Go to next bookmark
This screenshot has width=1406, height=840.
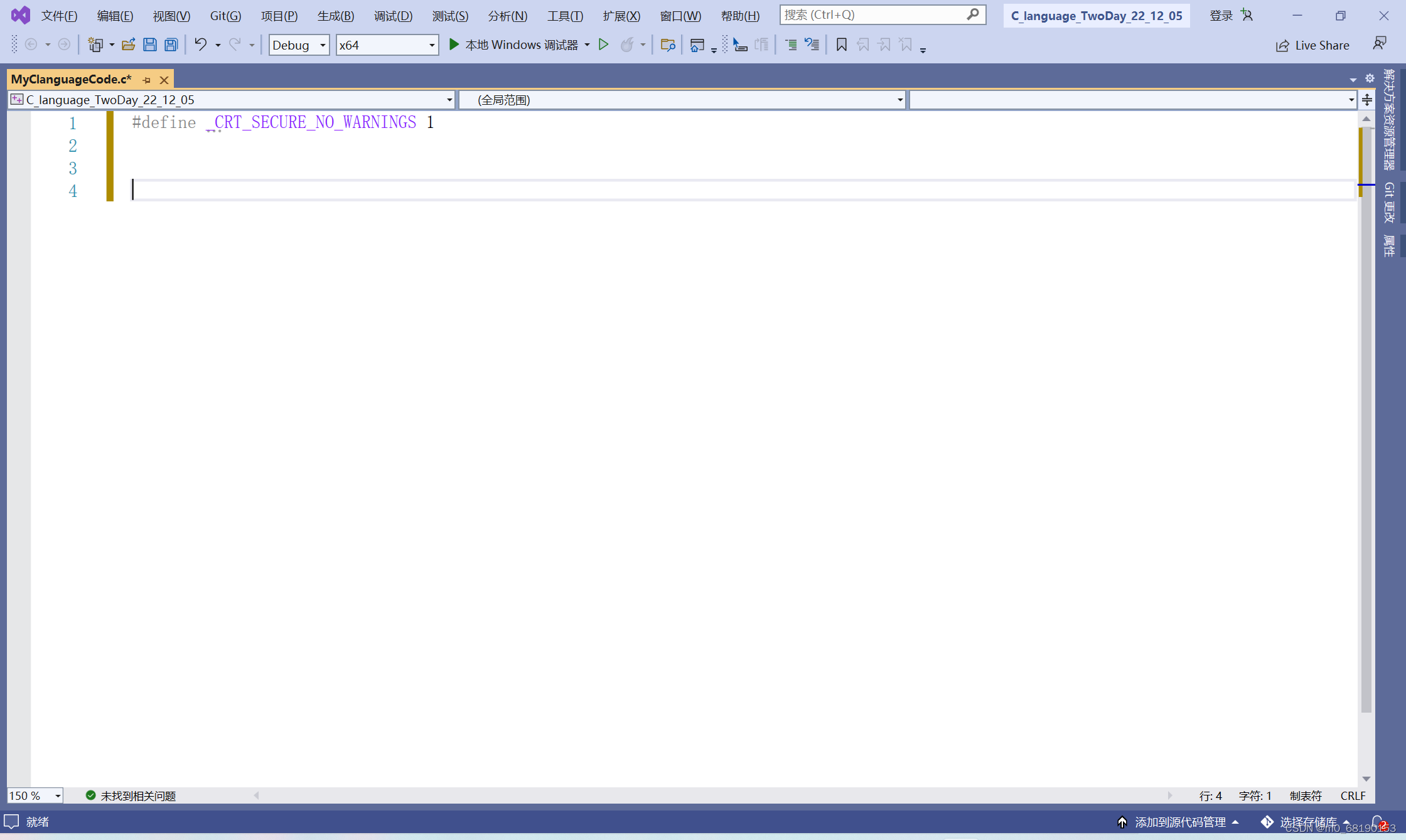coord(884,45)
